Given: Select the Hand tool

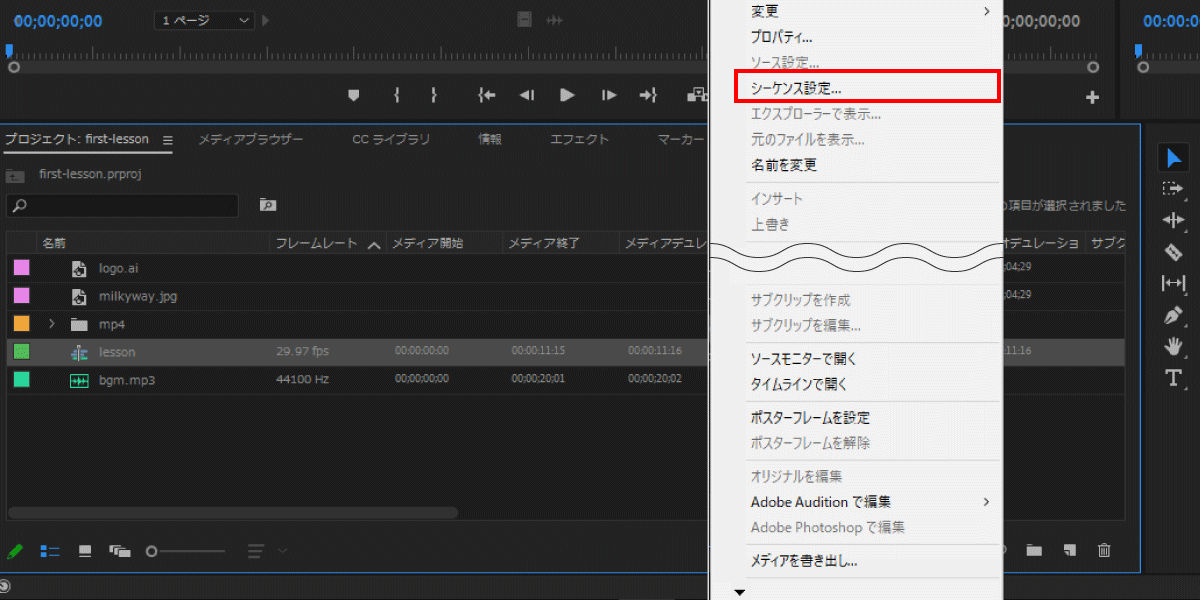Looking at the screenshot, I should coord(1173,346).
